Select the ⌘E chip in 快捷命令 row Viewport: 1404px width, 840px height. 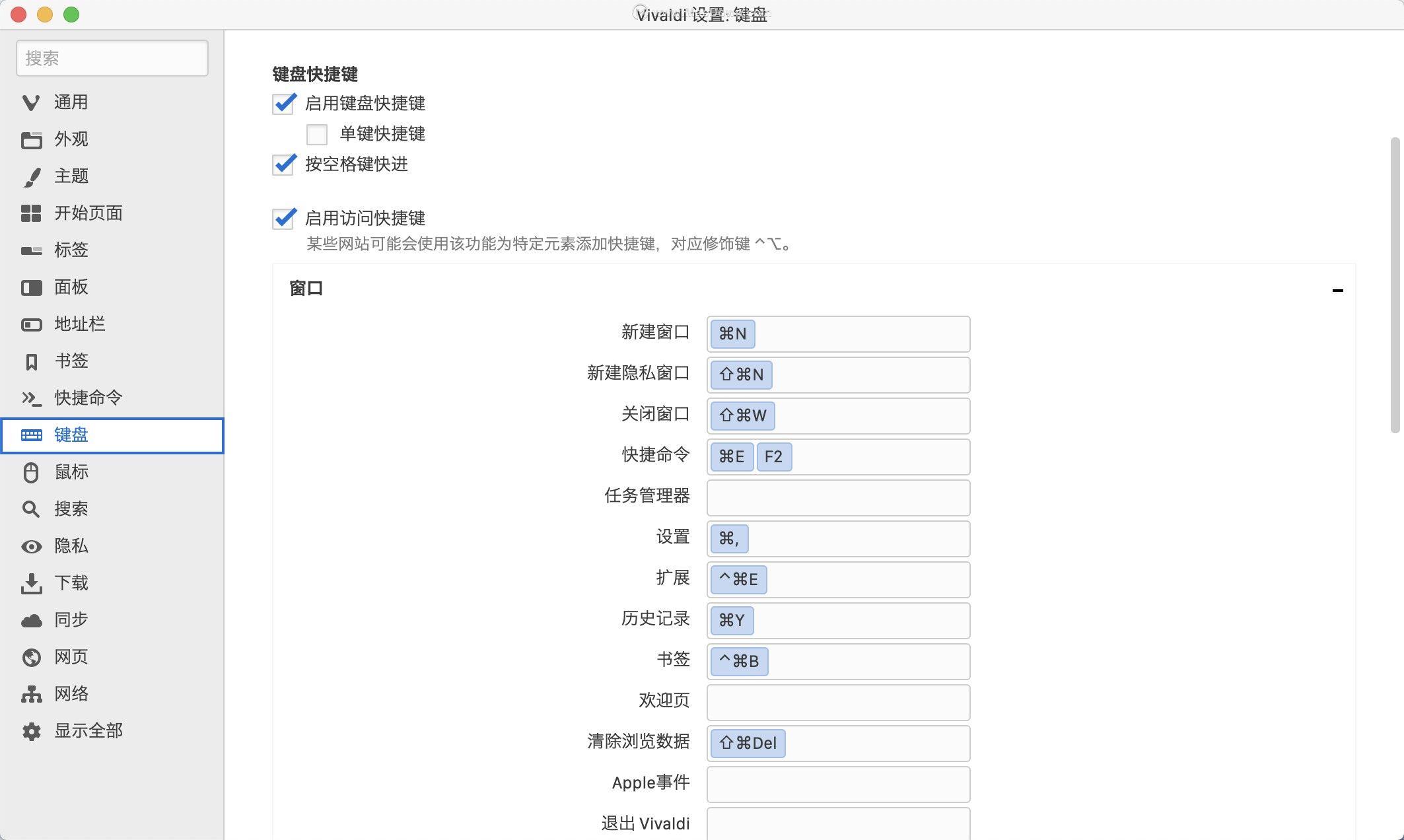coord(732,457)
